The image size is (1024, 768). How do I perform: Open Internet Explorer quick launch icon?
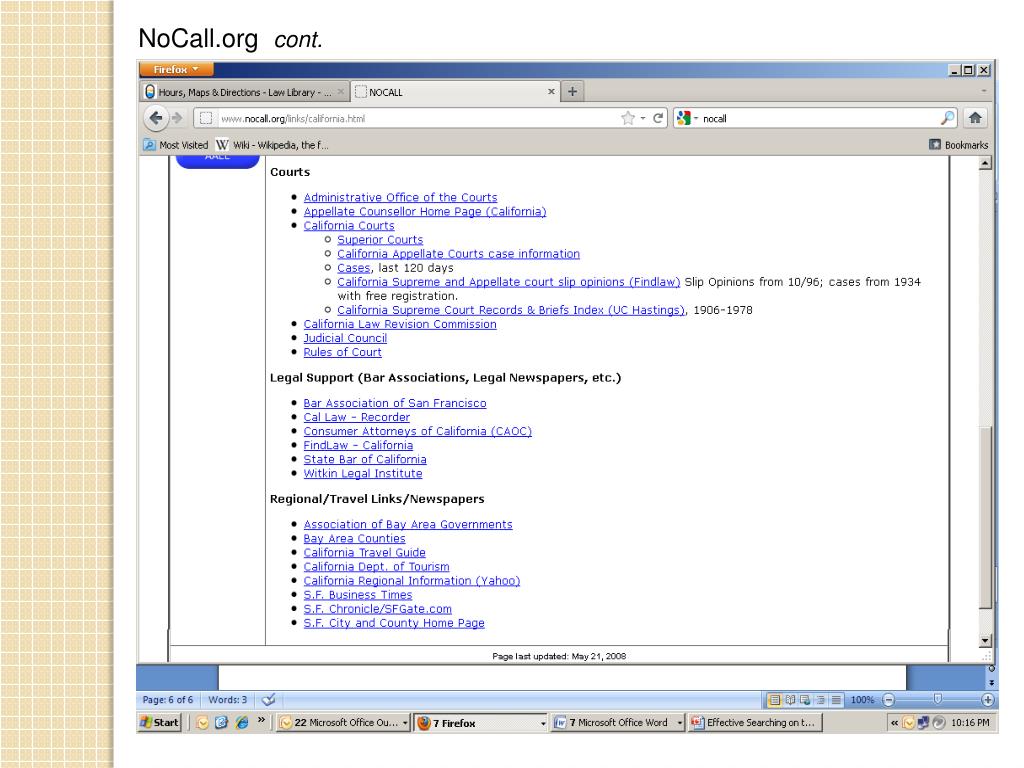(242, 722)
